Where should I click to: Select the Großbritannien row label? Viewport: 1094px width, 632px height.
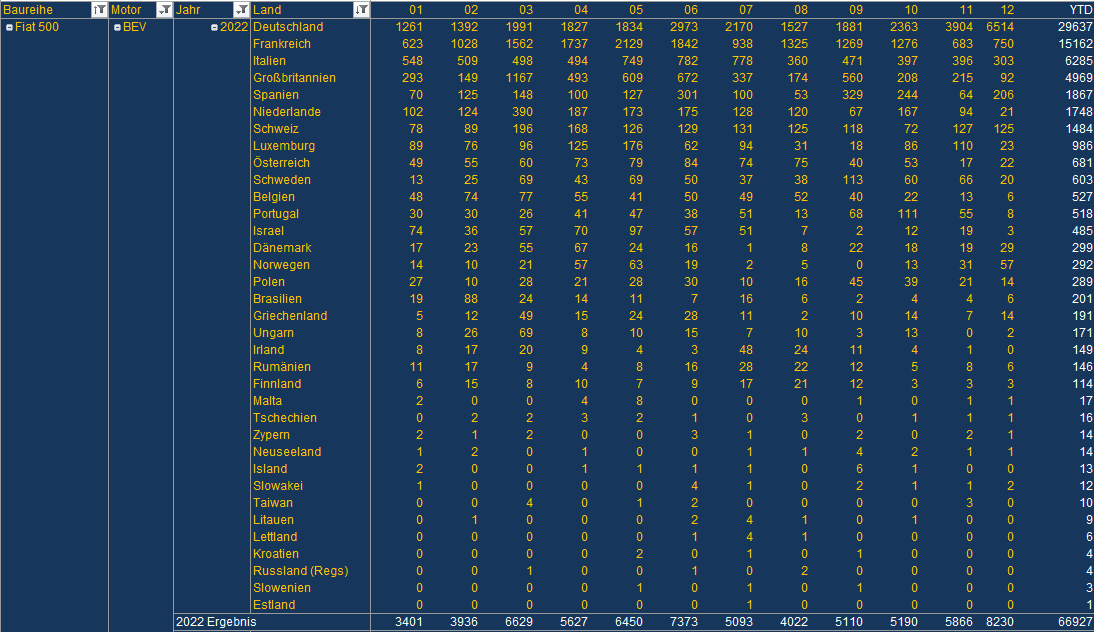[x=294, y=78]
